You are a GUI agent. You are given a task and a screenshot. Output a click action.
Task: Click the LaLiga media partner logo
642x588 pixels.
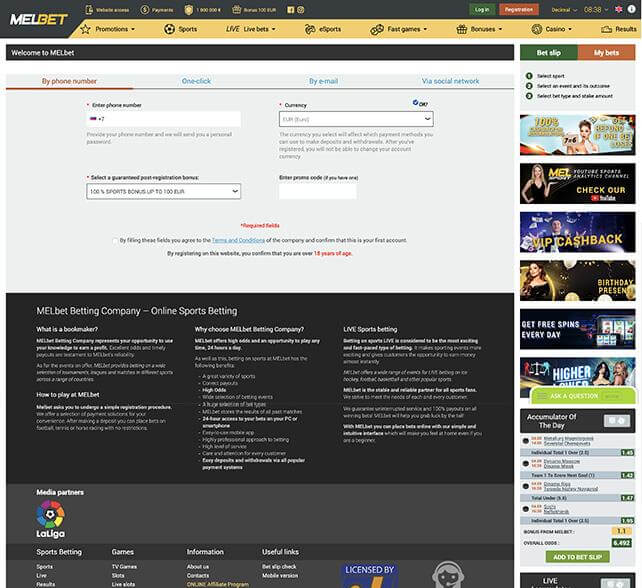tap(50, 519)
